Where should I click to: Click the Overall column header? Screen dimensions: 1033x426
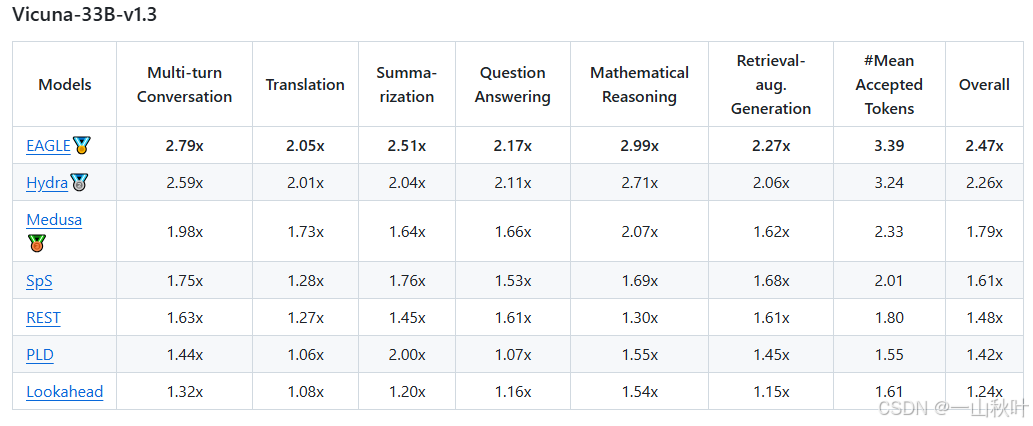984,85
